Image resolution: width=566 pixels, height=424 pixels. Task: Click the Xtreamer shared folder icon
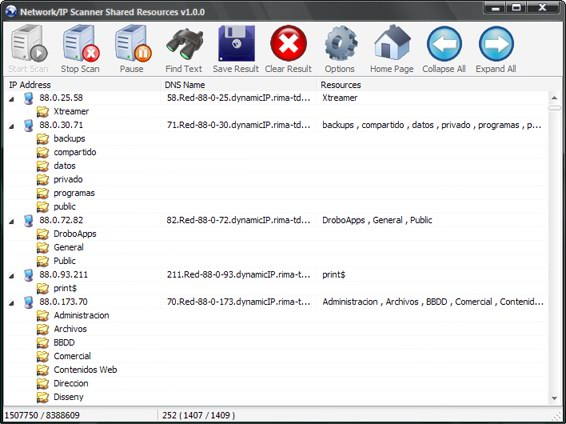[43, 112]
